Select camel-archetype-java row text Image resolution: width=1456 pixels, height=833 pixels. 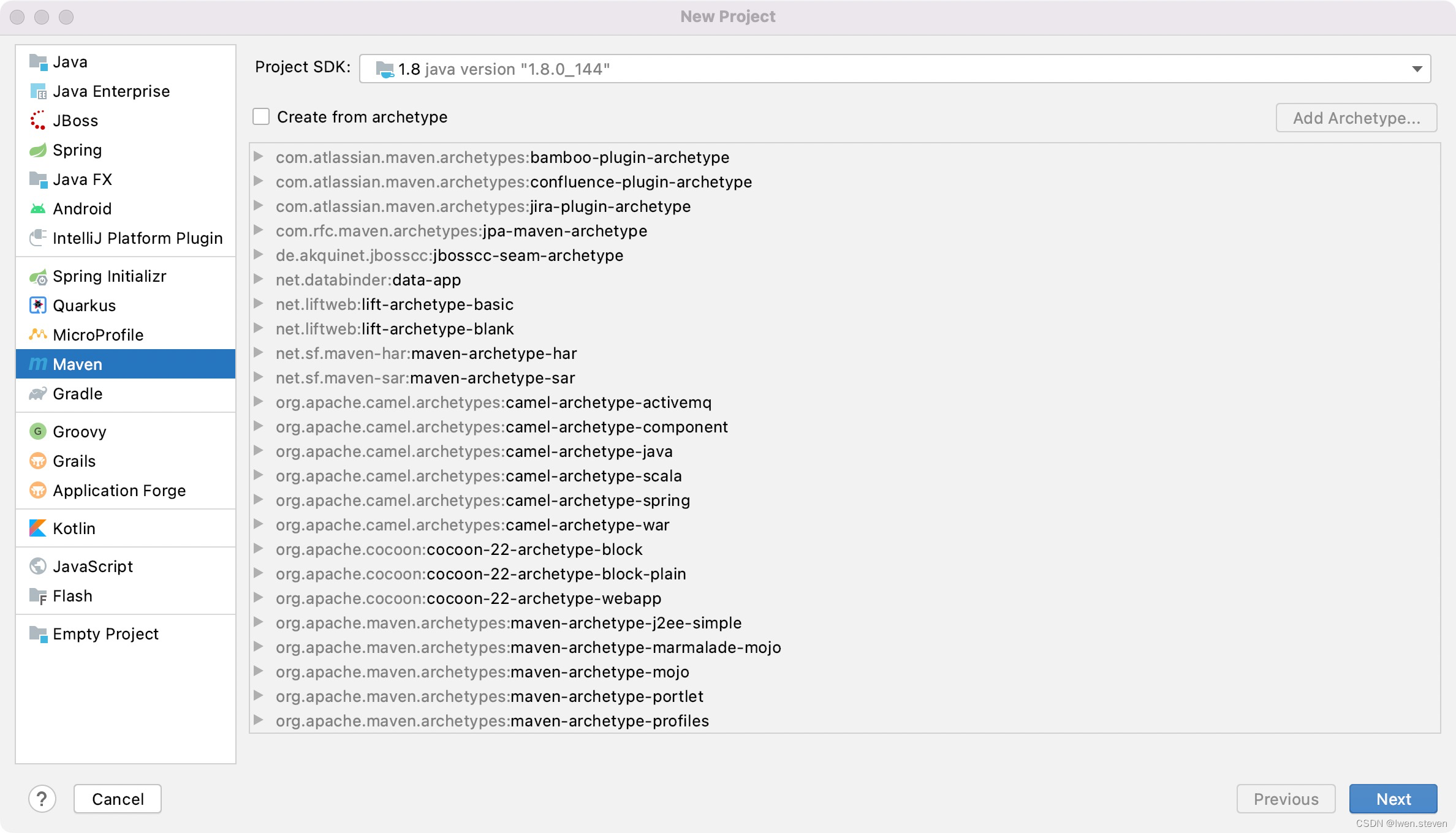[x=474, y=451]
